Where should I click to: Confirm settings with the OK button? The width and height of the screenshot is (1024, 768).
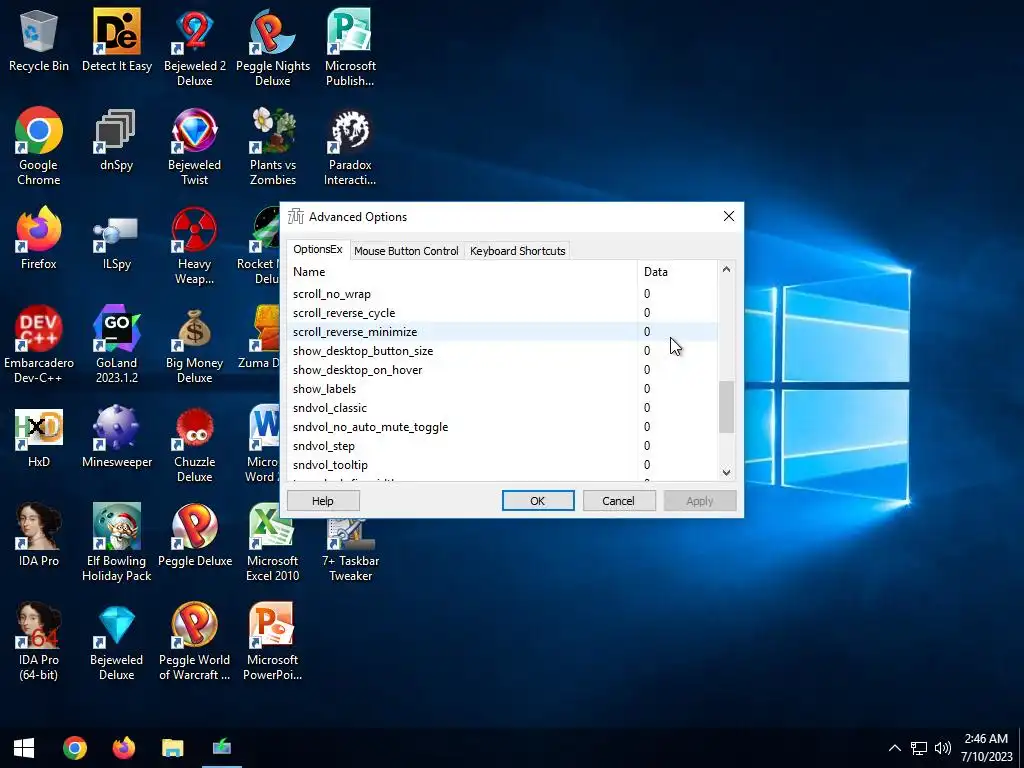pos(537,501)
